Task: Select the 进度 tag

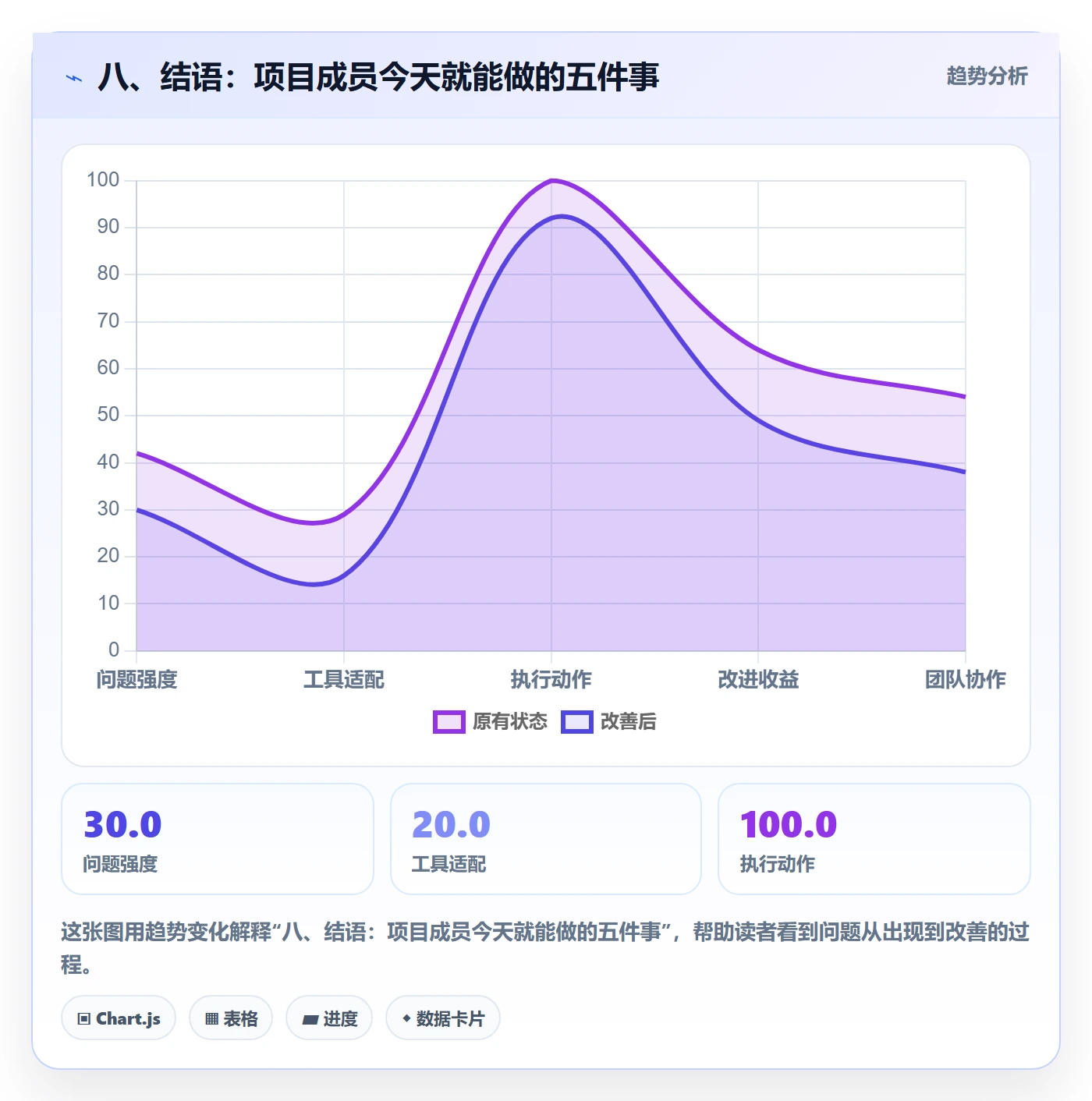Action: pos(329,1018)
